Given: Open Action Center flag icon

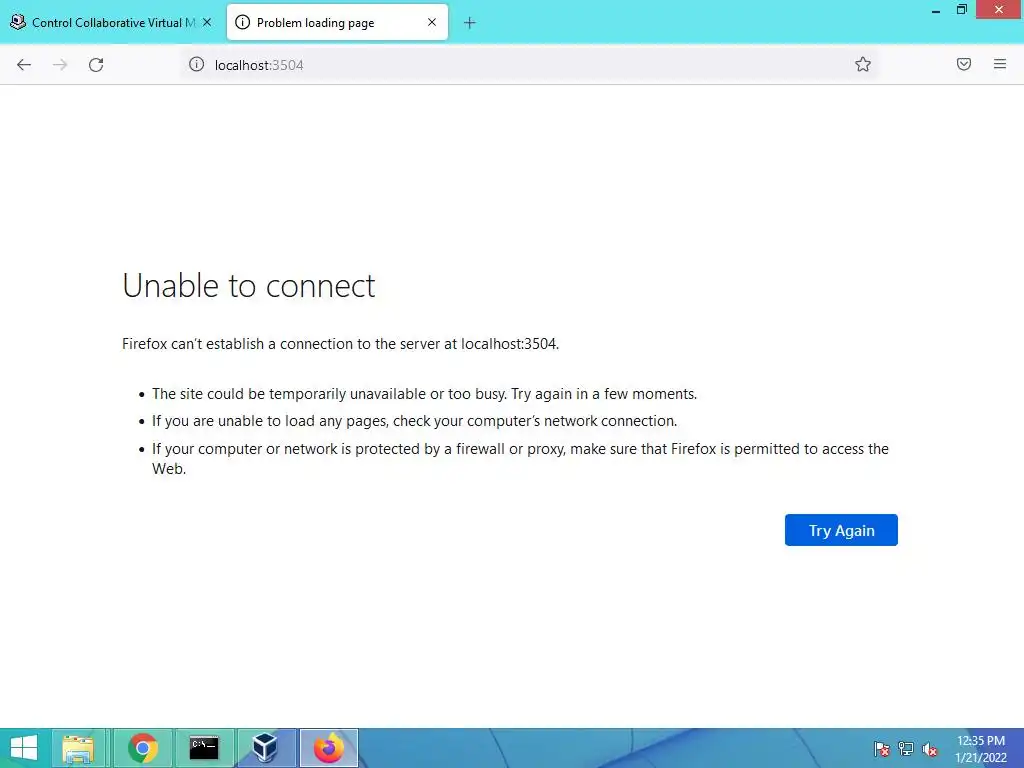Looking at the screenshot, I should click(882, 749).
